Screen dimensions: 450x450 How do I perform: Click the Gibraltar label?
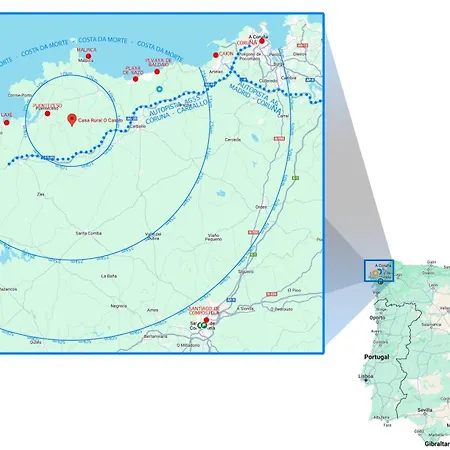437,444
